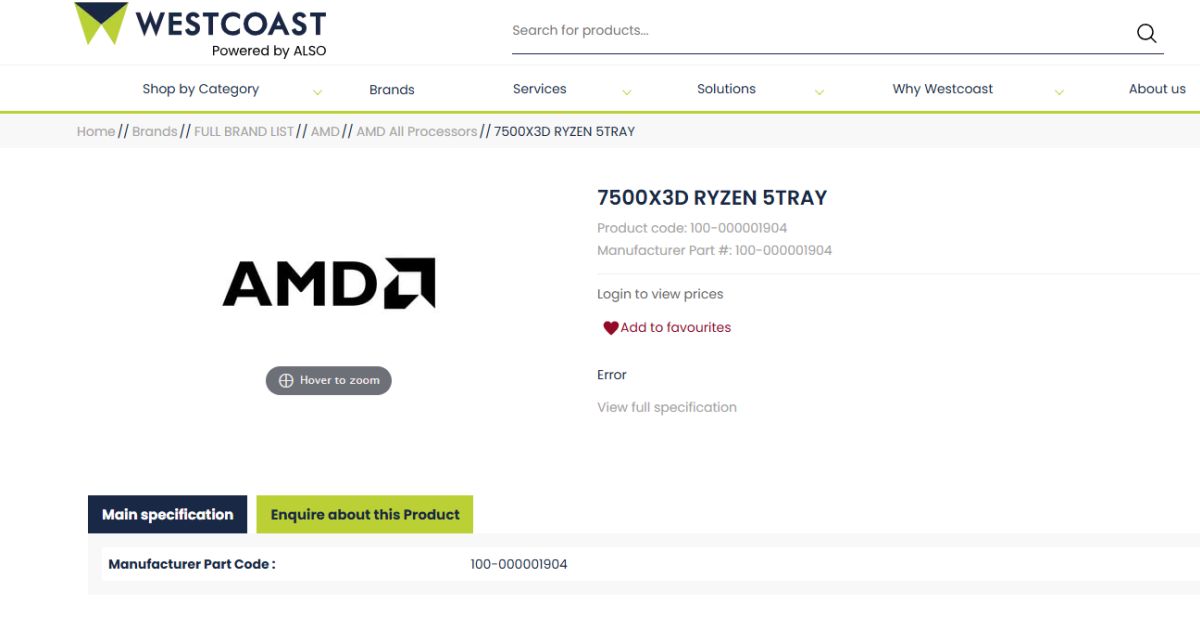Switch to Main specification tab
Image resolution: width=1200 pixels, height=629 pixels.
tap(167, 515)
